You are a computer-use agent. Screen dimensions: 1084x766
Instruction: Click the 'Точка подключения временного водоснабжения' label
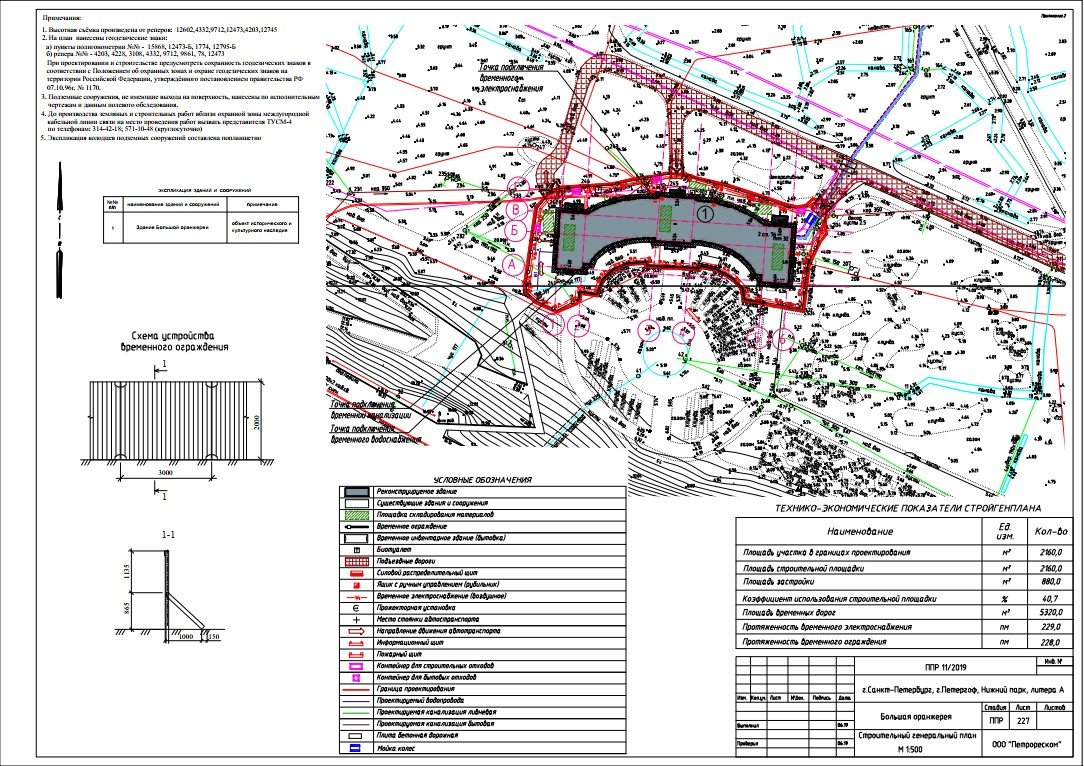pyautogui.click(x=376, y=434)
